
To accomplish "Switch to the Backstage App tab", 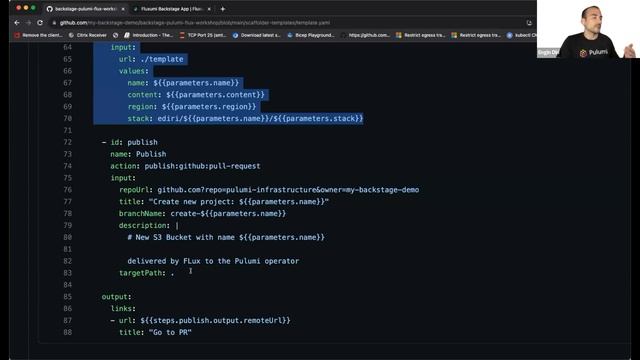I will [171, 9].
